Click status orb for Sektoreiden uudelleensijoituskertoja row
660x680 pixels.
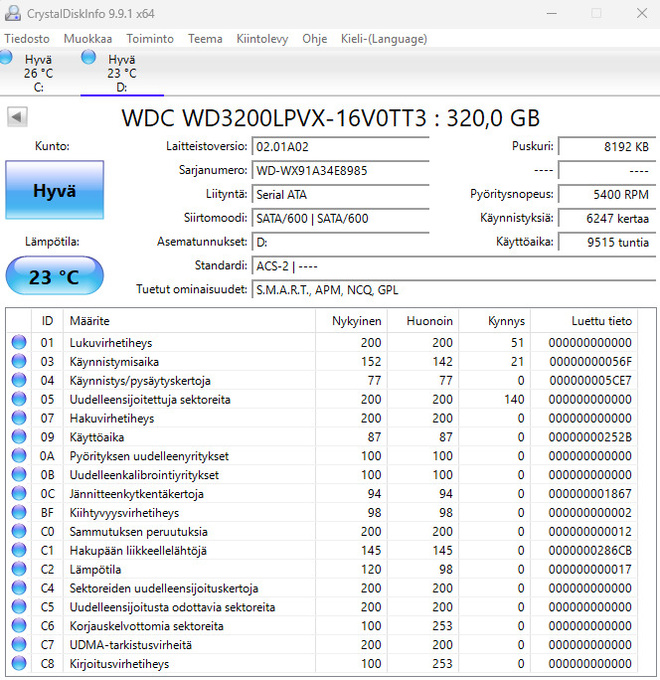click(x=19, y=588)
